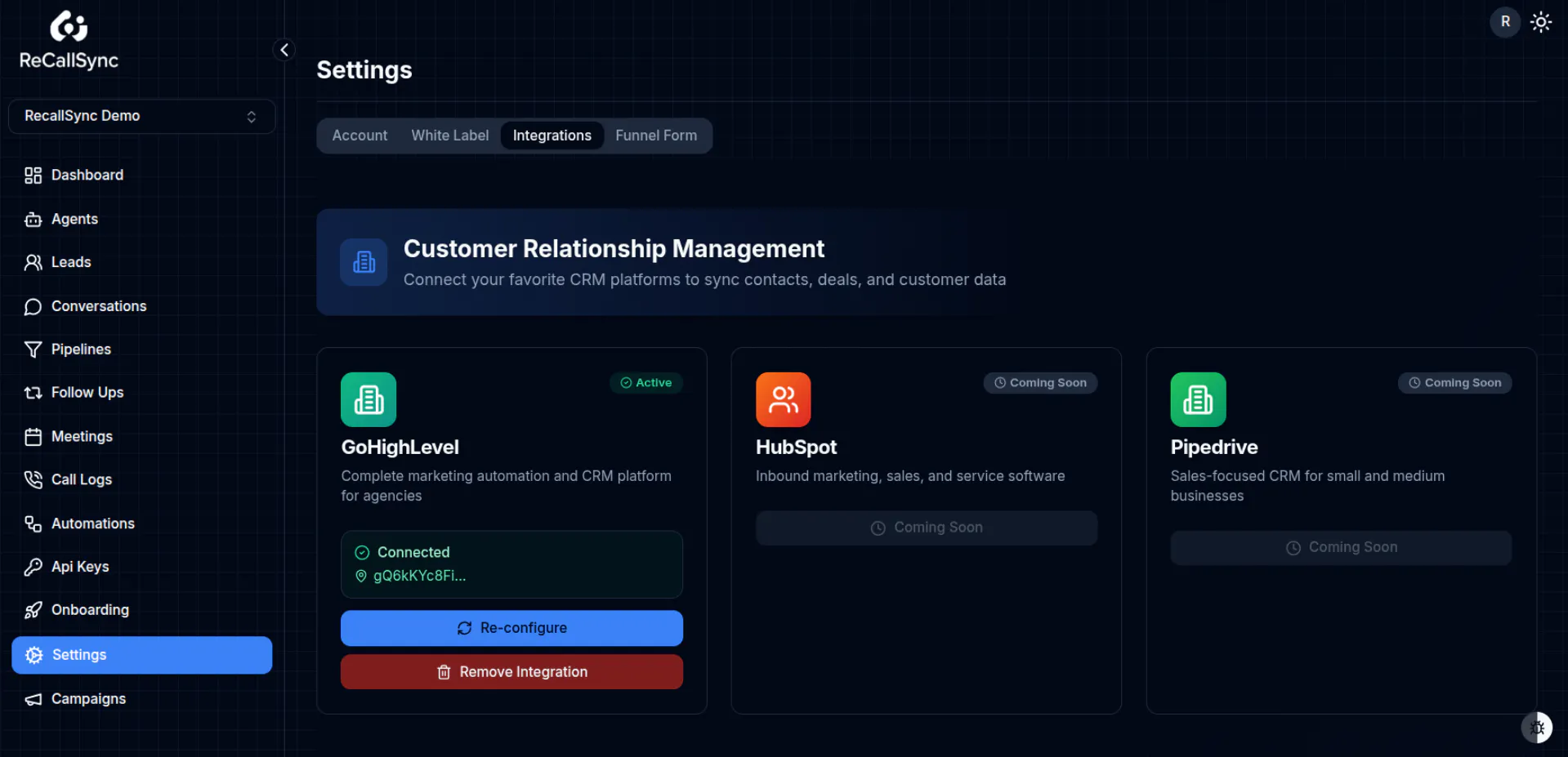Switch to the White Label tab
Viewport: 1568px width, 757px height.
click(450, 136)
